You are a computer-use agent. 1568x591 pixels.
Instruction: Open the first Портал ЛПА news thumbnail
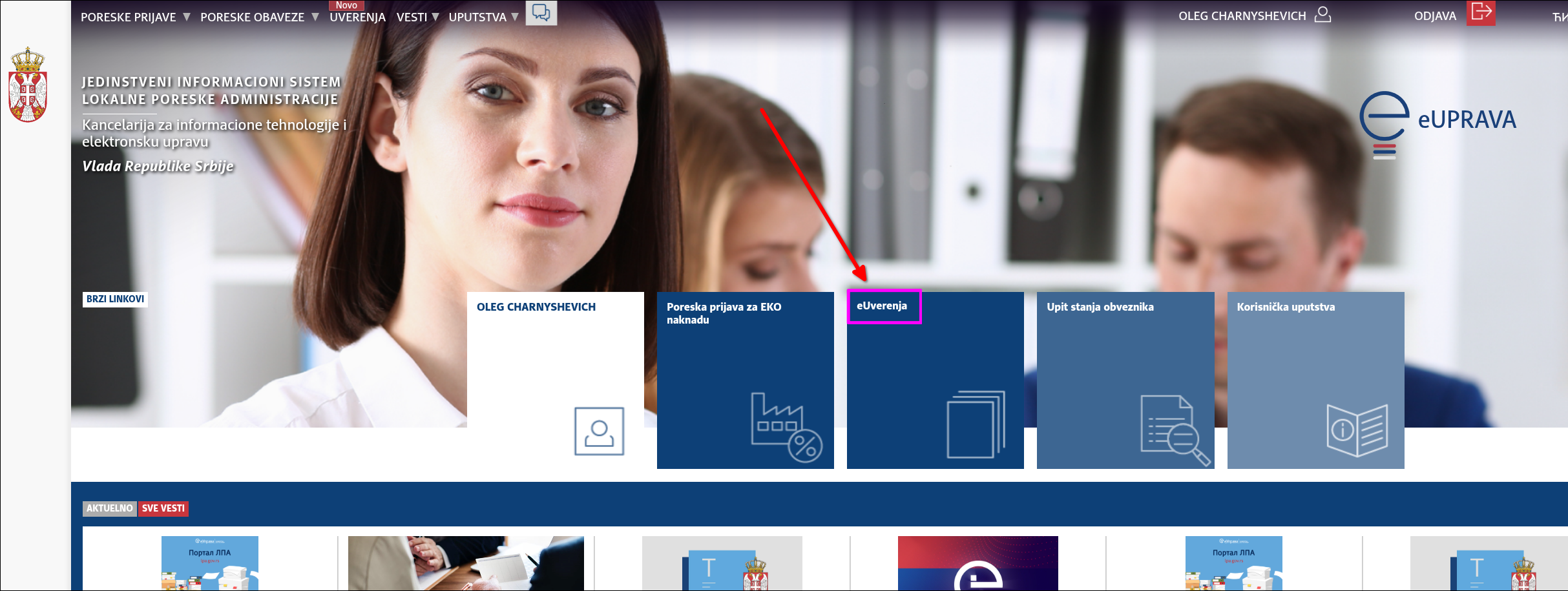click(x=209, y=563)
